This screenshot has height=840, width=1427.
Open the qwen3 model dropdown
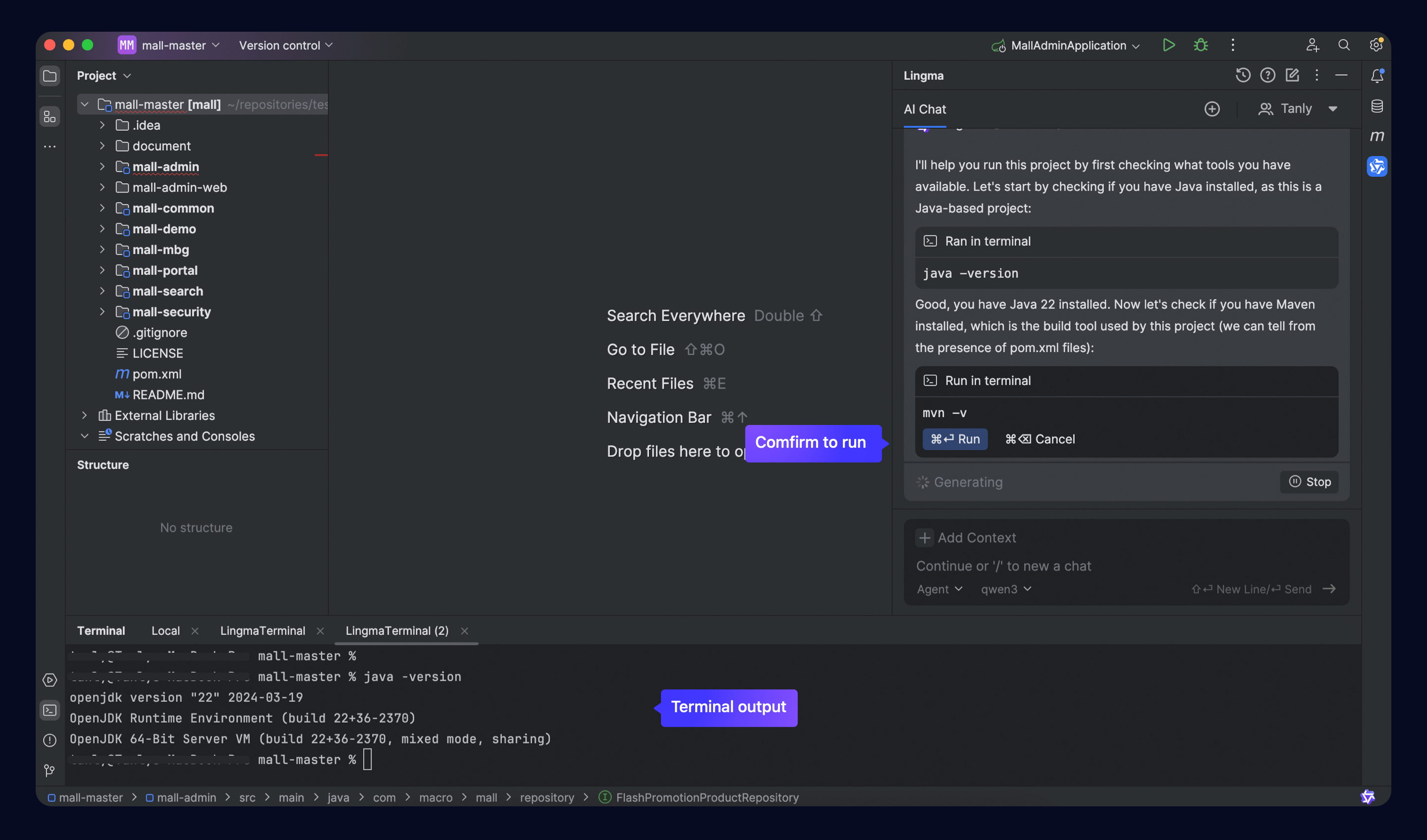click(1006, 589)
